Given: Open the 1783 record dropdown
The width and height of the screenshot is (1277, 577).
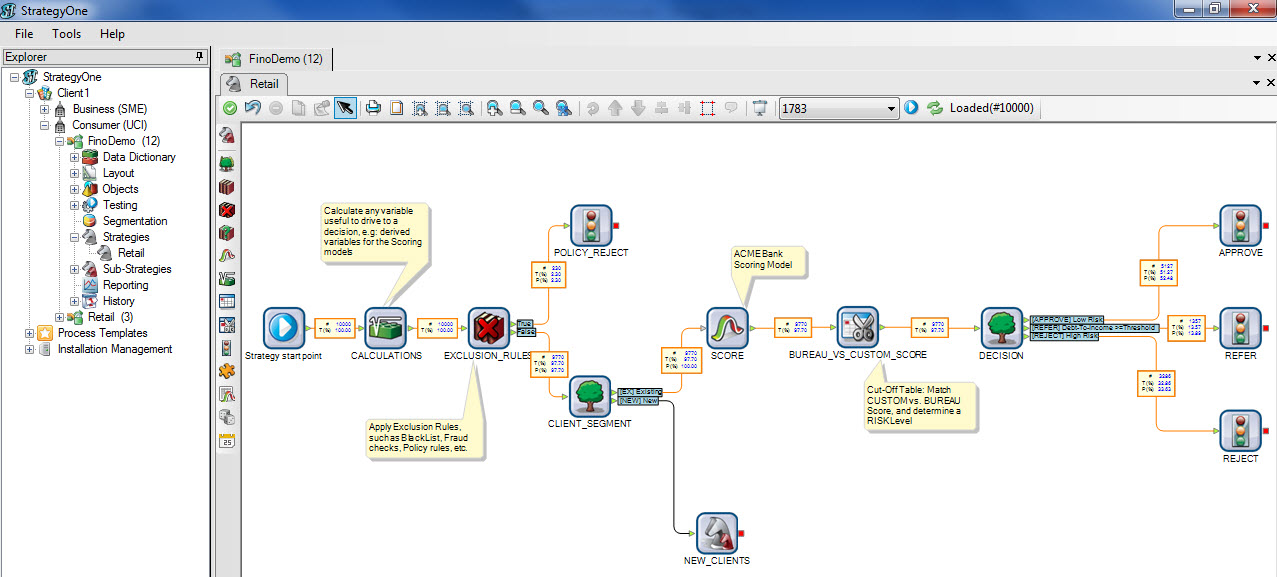Looking at the screenshot, I should pos(892,109).
